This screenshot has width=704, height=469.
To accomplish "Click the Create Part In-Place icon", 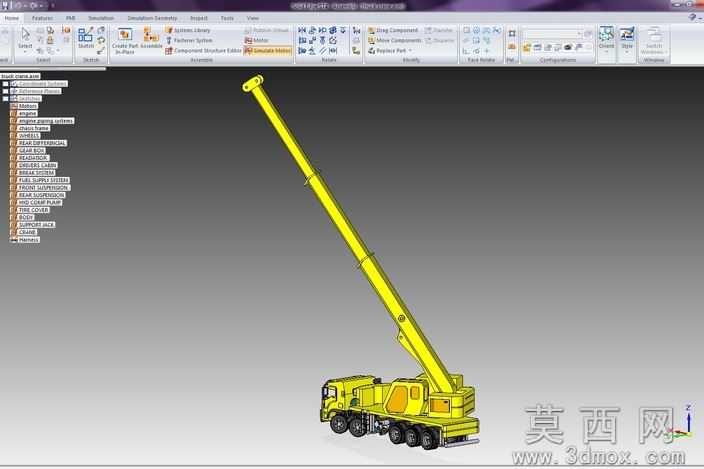I will coord(125,35).
